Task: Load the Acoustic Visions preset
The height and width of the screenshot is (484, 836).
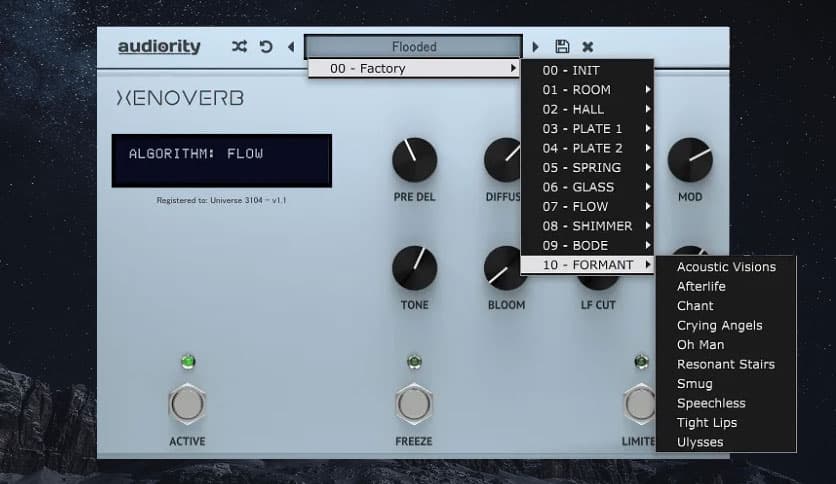Action: click(726, 267)
